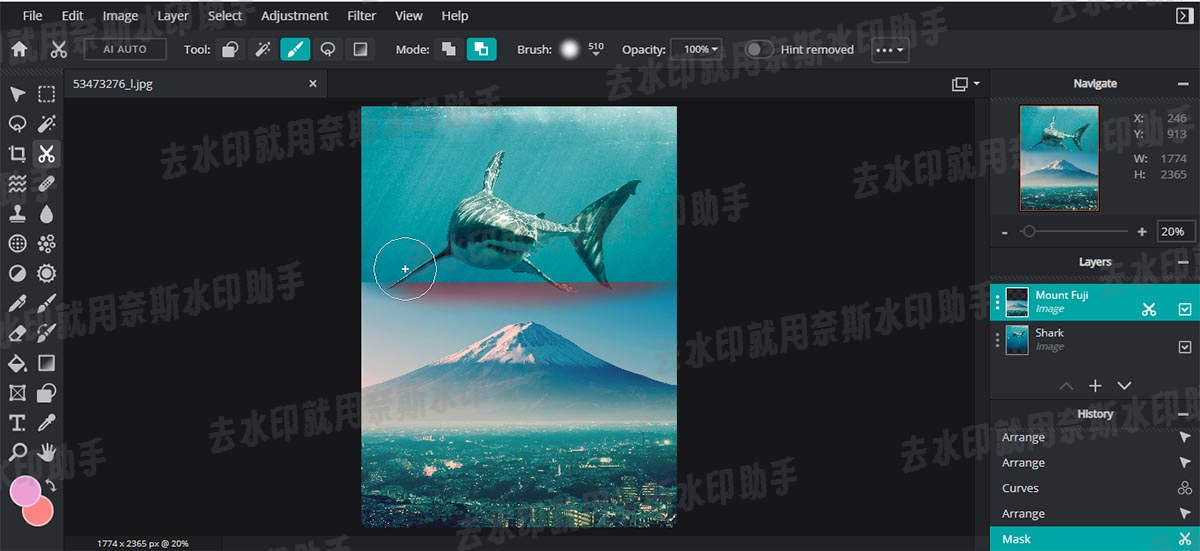
Task: Add a new layer with the plus icon
Action: 1095,386
